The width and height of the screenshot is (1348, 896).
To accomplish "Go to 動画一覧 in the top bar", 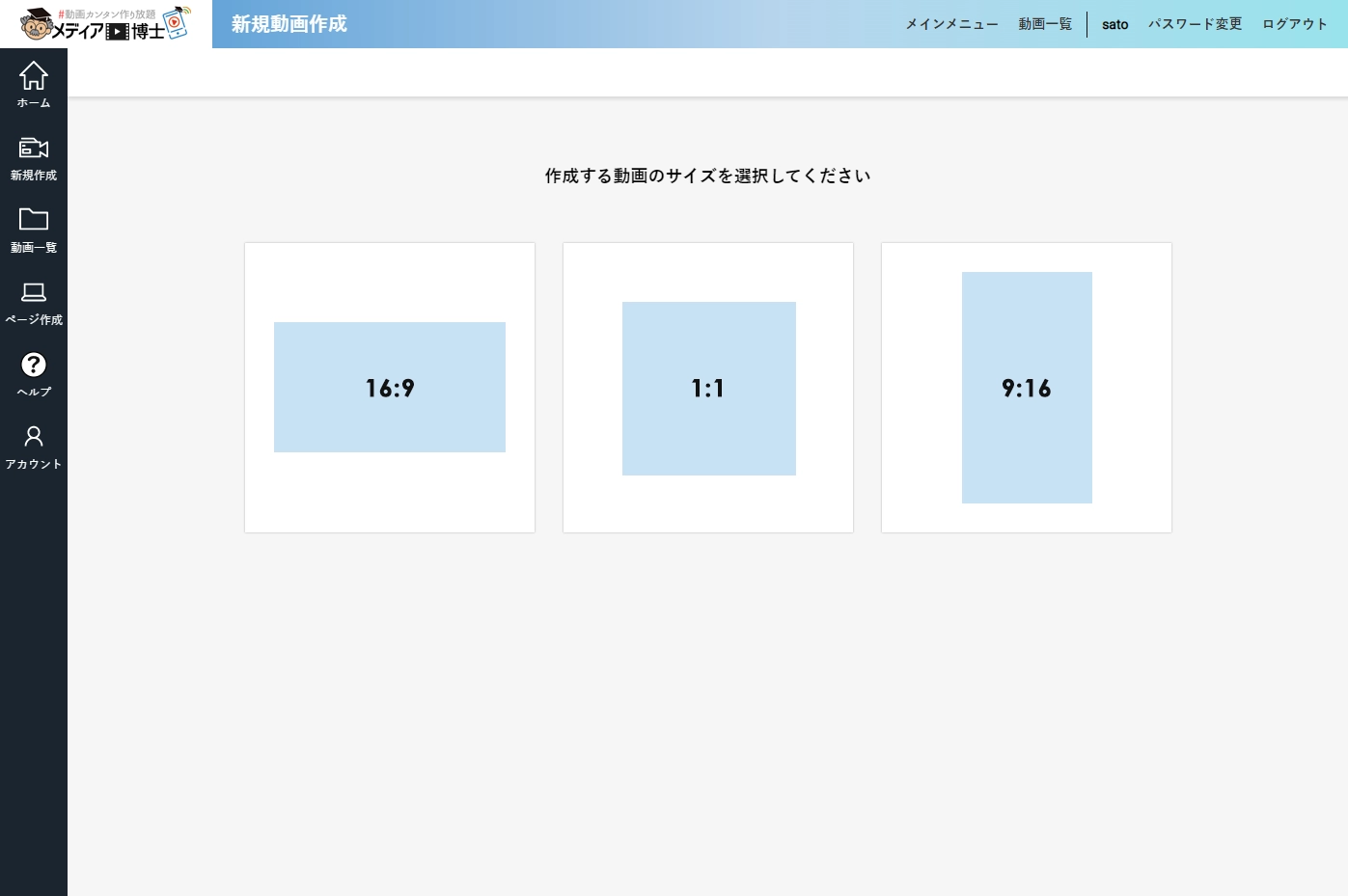I will click(x=1045, y=24).
